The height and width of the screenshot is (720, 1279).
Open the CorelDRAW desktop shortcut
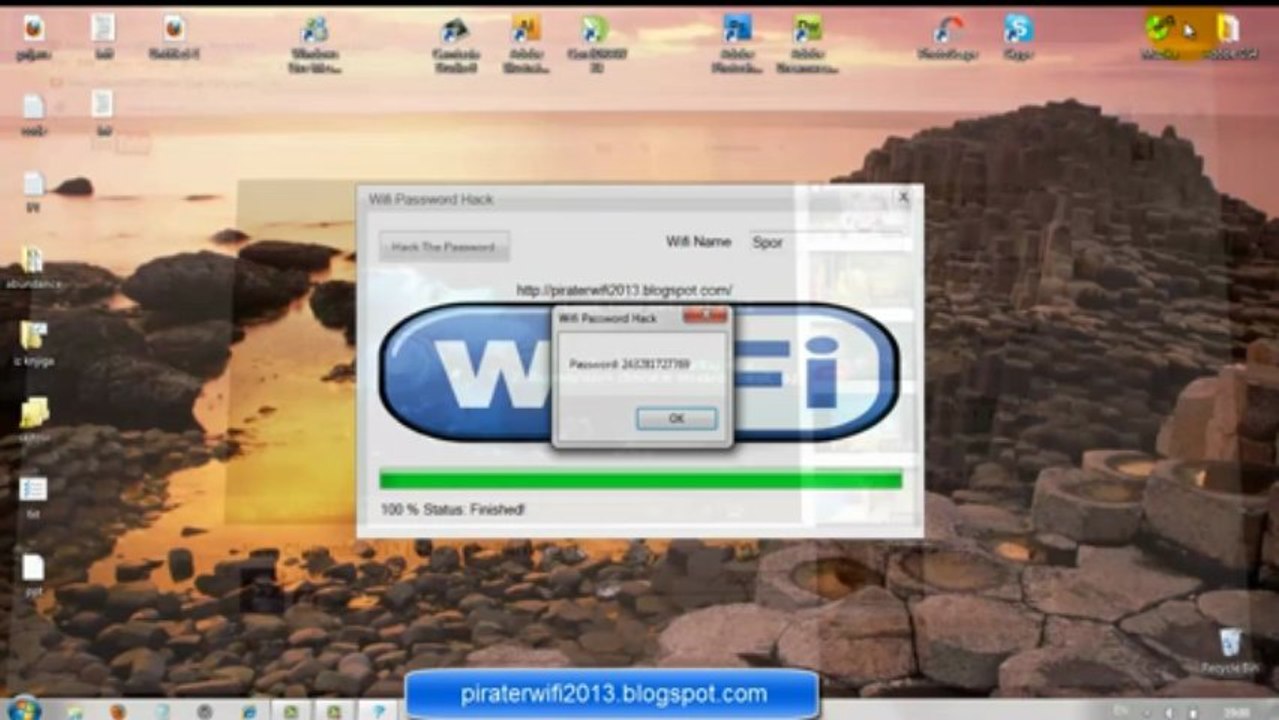pyautogui.click(x=596, y=42)
